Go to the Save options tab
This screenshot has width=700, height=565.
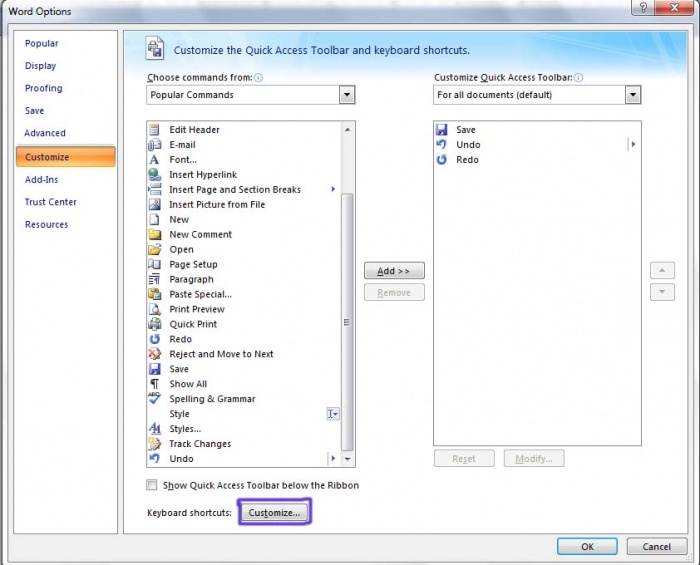(34, 111)
